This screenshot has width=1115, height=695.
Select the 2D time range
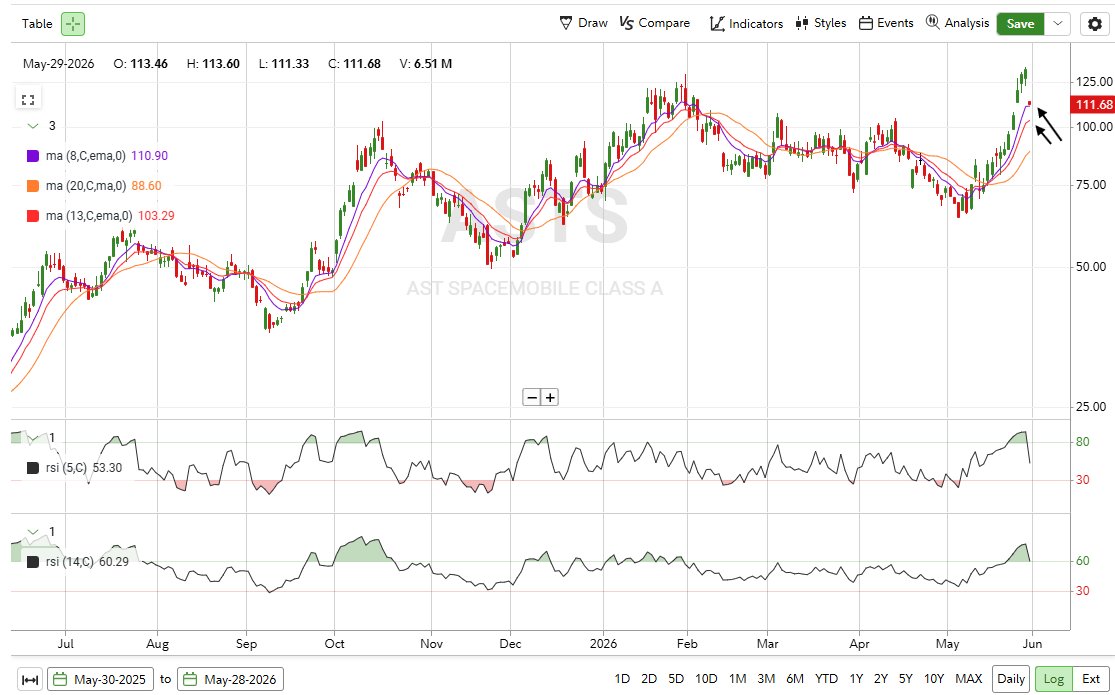click(649, 679)
